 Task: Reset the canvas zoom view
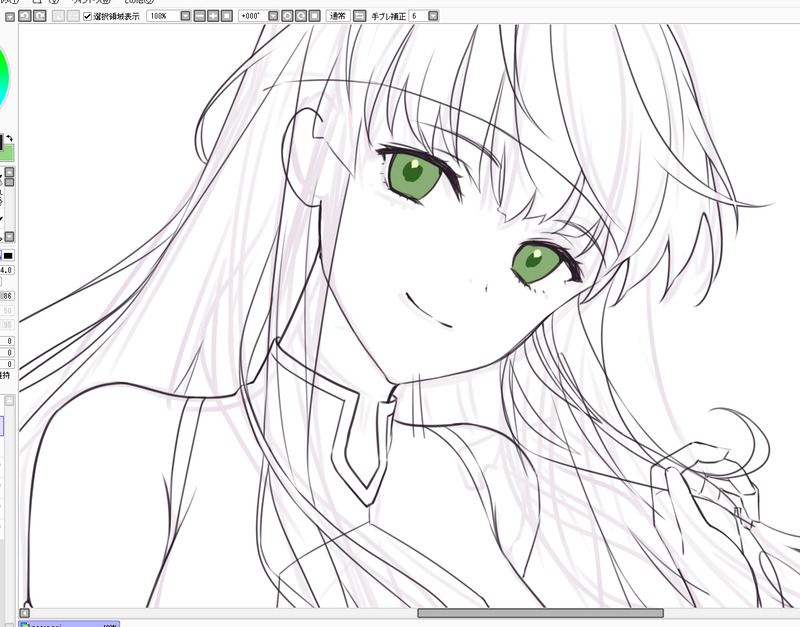click(227, 16)
